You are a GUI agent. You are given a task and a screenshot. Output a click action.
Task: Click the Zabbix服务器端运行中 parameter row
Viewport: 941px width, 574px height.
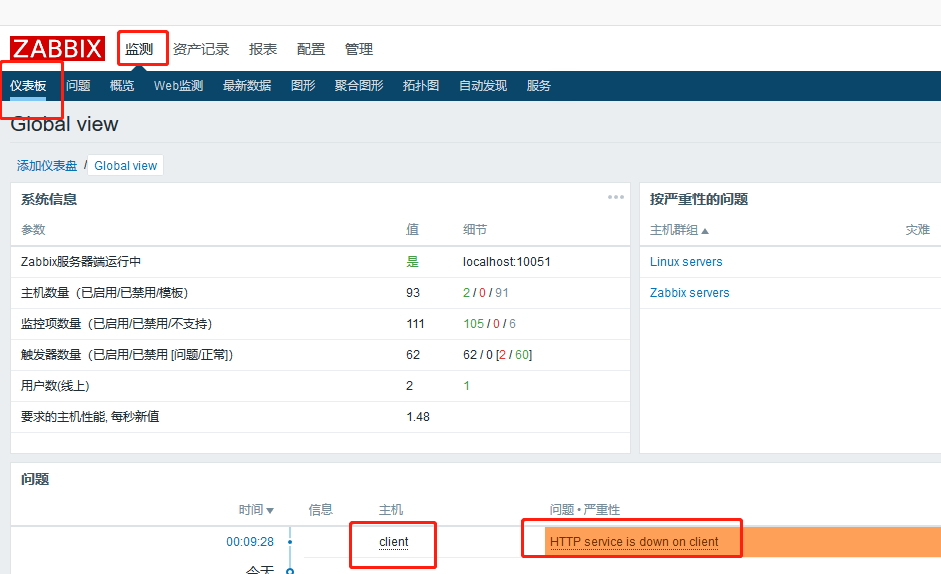point(320,262)
